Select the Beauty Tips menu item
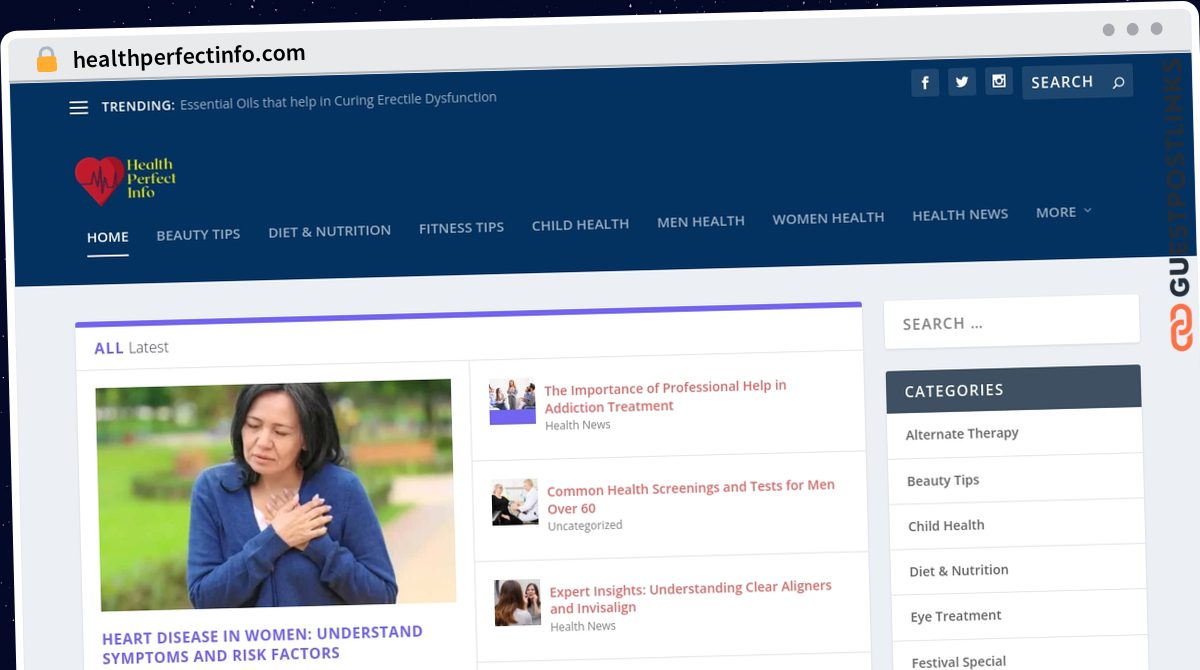 coord(198,235)
